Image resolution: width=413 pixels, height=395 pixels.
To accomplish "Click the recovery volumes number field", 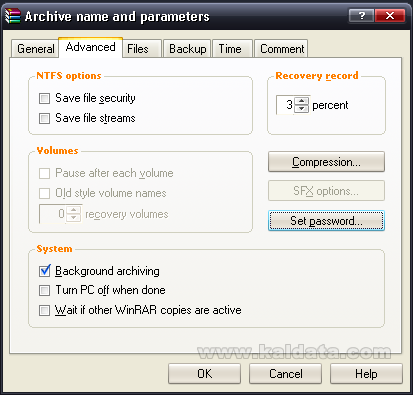I will coord(53,214).
